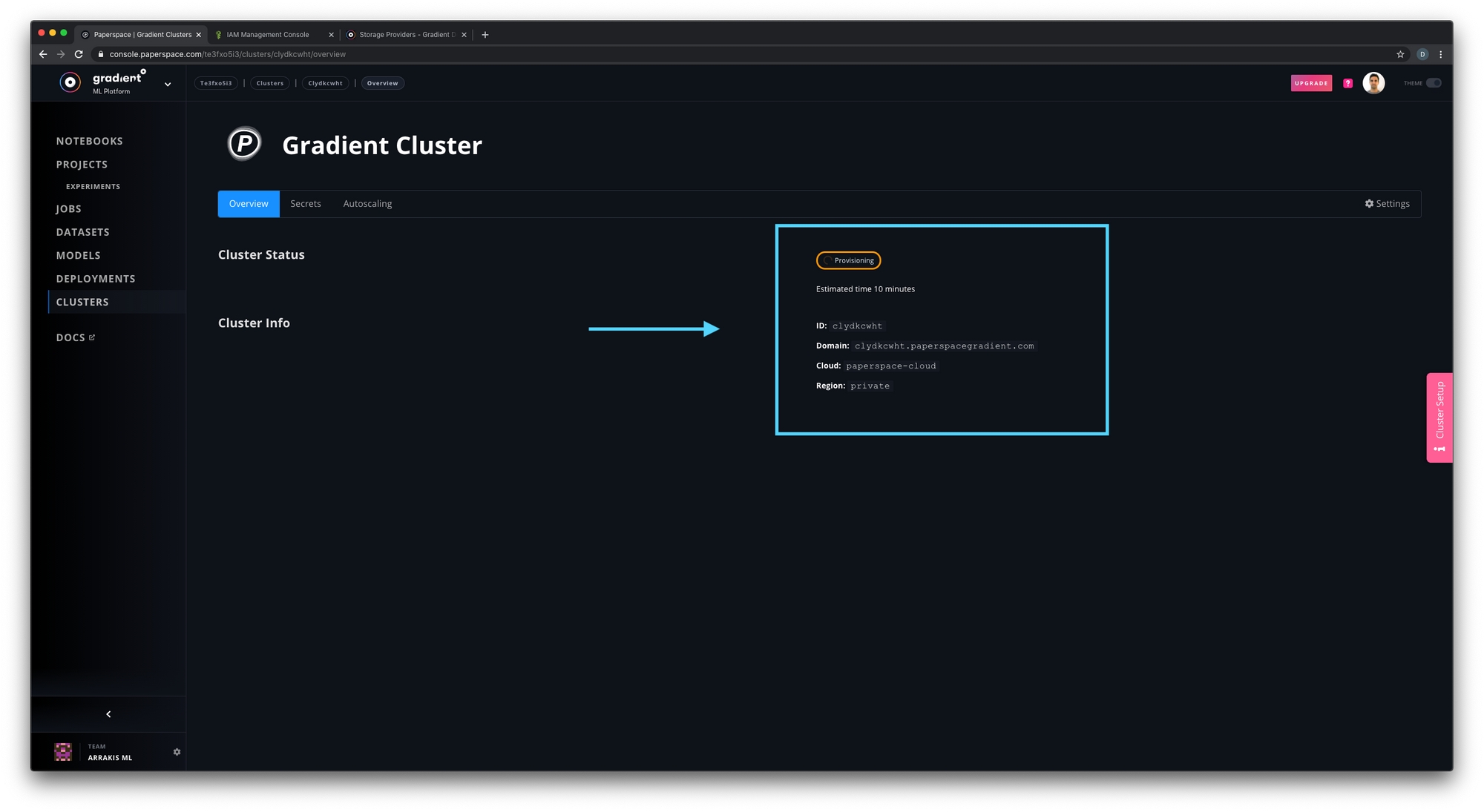Image resolution: width=1484 pixels, height=812 pixels.
Task: Click the Upgrade button
Action: (x=1311, y=83)
